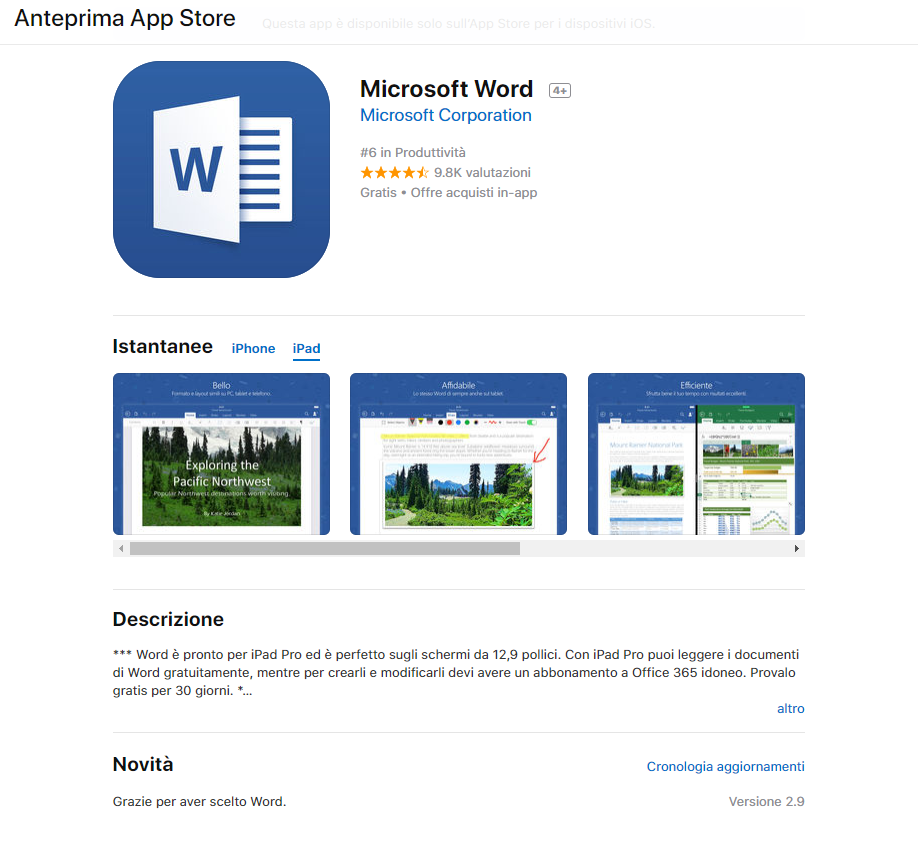Open 'Cronologia aggiornamenti' link

[725, 767]
